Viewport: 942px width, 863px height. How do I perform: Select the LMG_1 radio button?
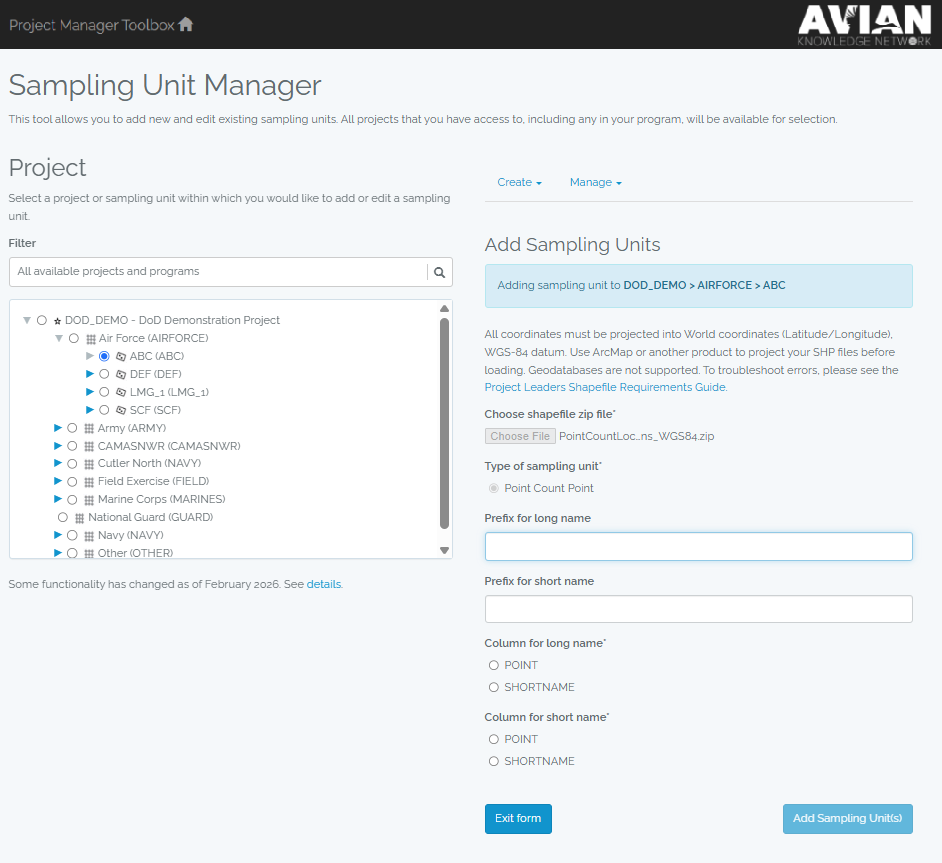coord(104,392)
